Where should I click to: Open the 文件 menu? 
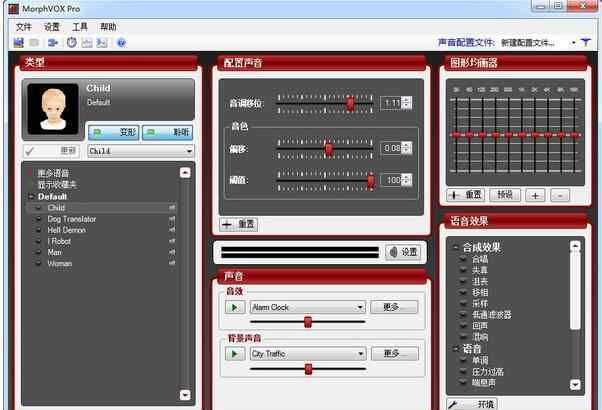click(23, 26)
